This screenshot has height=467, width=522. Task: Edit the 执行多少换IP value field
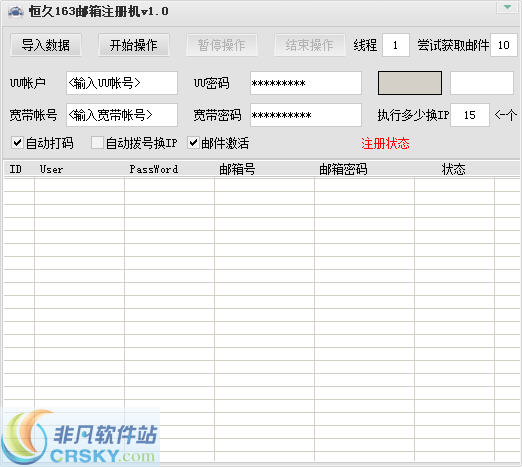(x=470, y=115)
